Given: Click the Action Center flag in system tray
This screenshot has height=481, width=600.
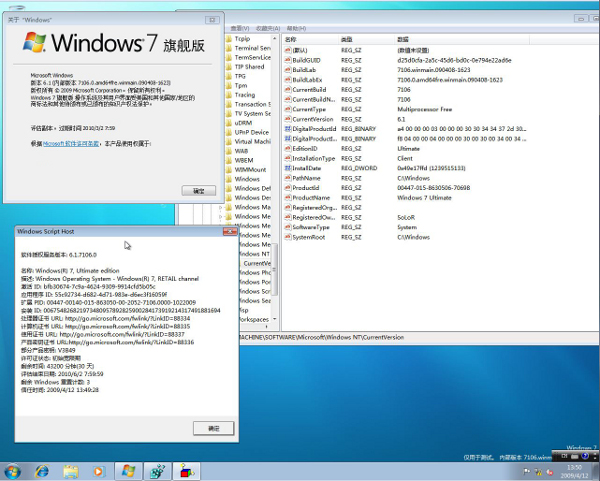Looking at the screenshot, I should tap(527, 471).
